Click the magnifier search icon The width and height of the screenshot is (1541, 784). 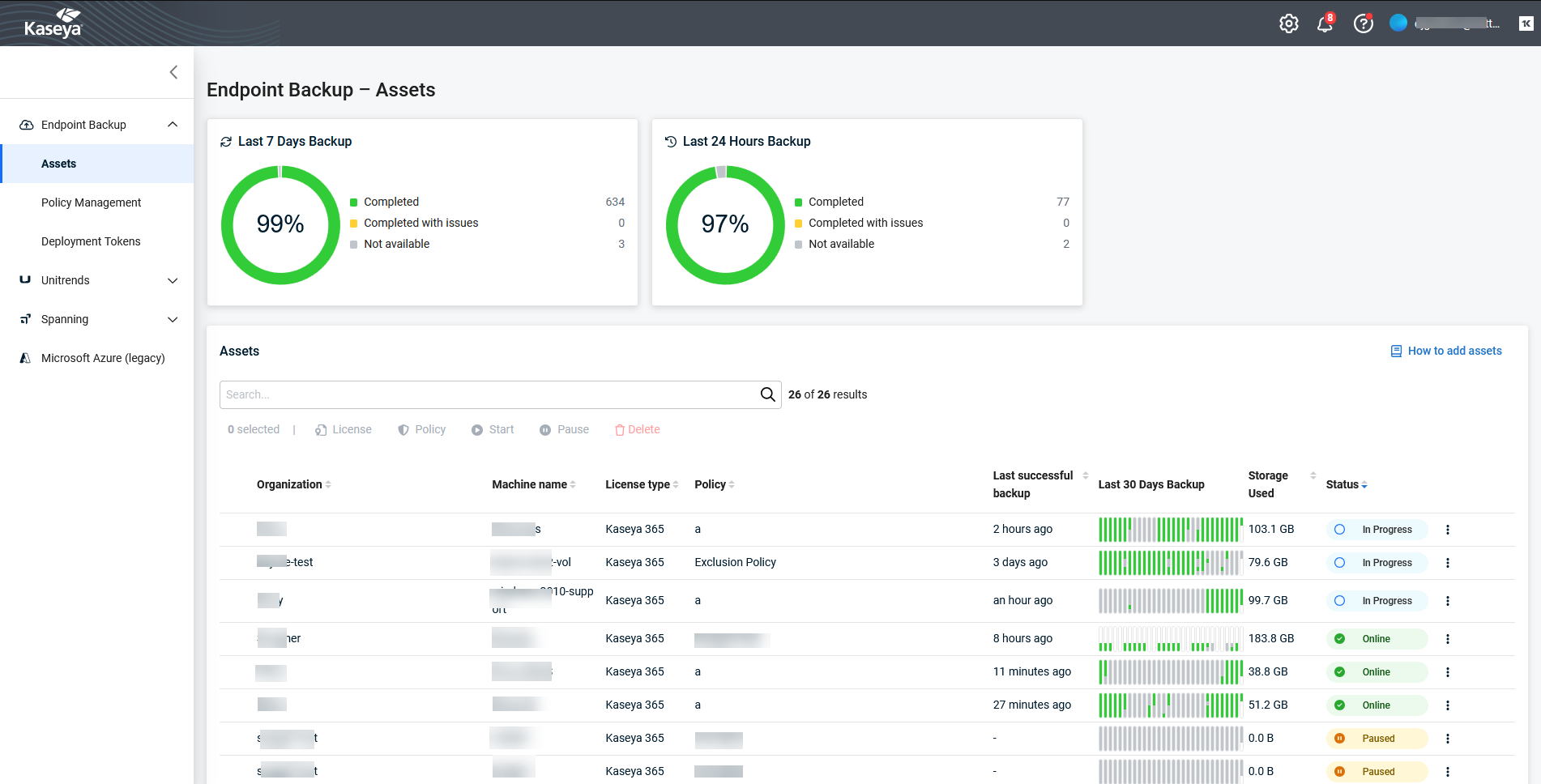767,394
